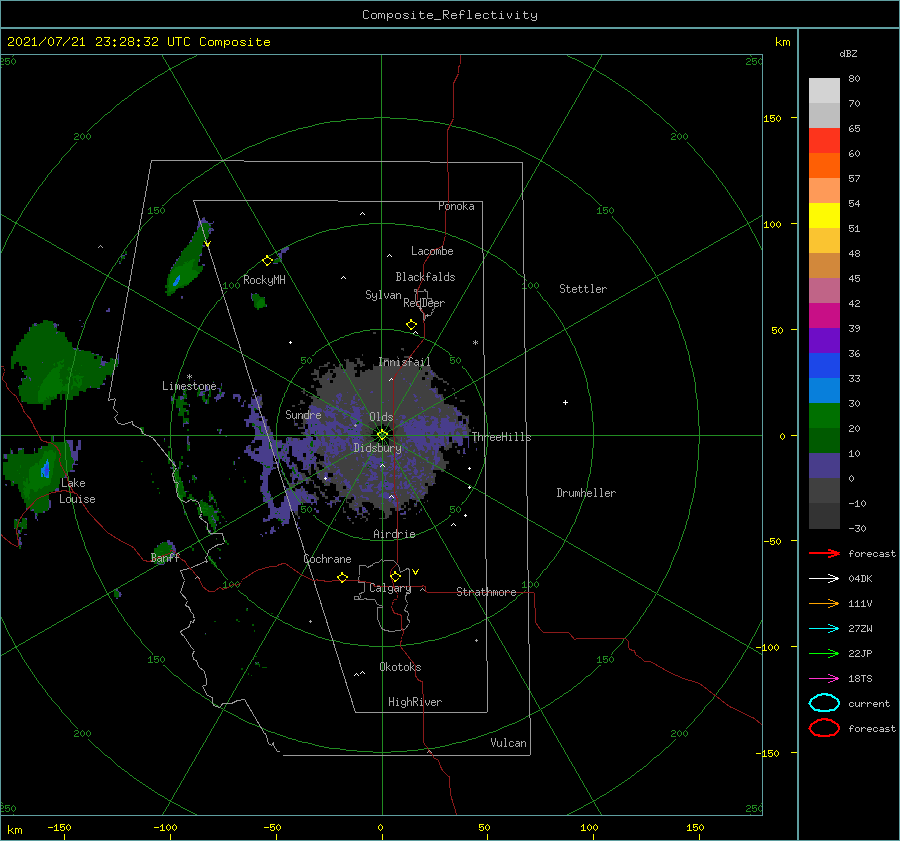Viewport: 900px width, 841px height.
Task: Click the ThreeHills city label
Action: pyautogui.click(x=502, y=437)
